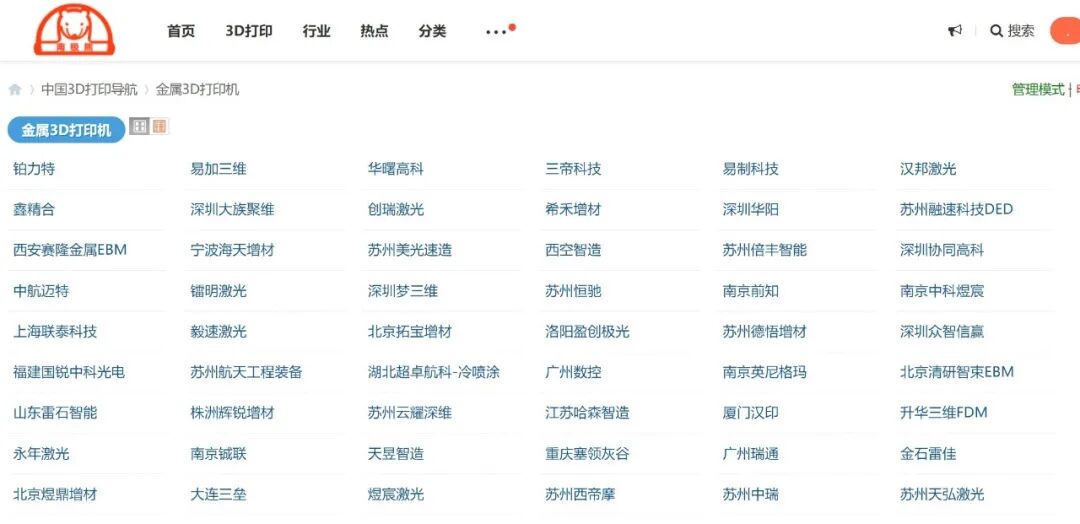
Task: Expand the three-dots more menu
Action: point(497,32)
